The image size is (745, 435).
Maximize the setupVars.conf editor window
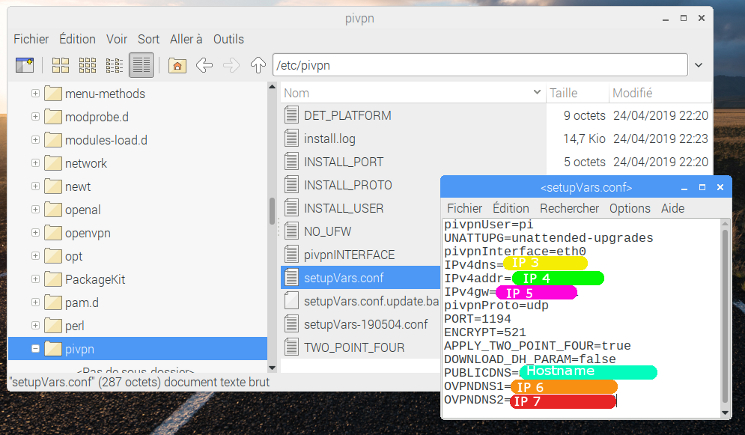[702, 187]
